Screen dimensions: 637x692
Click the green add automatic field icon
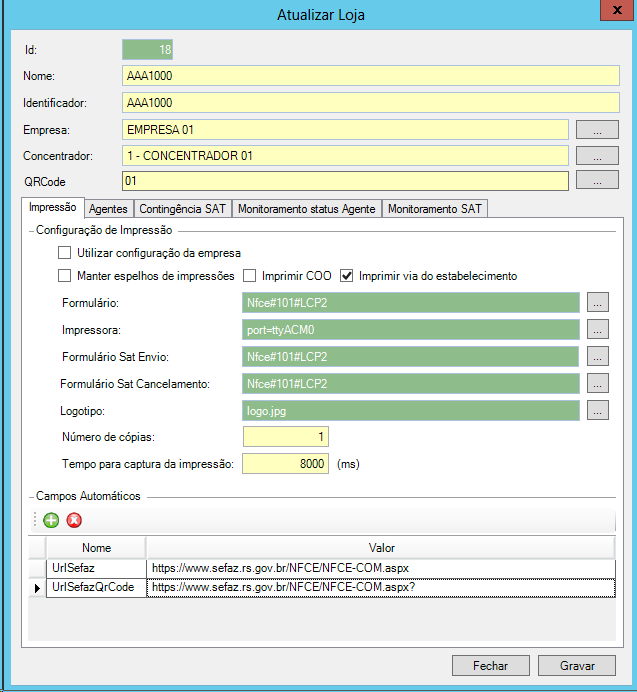click(51, 520)
